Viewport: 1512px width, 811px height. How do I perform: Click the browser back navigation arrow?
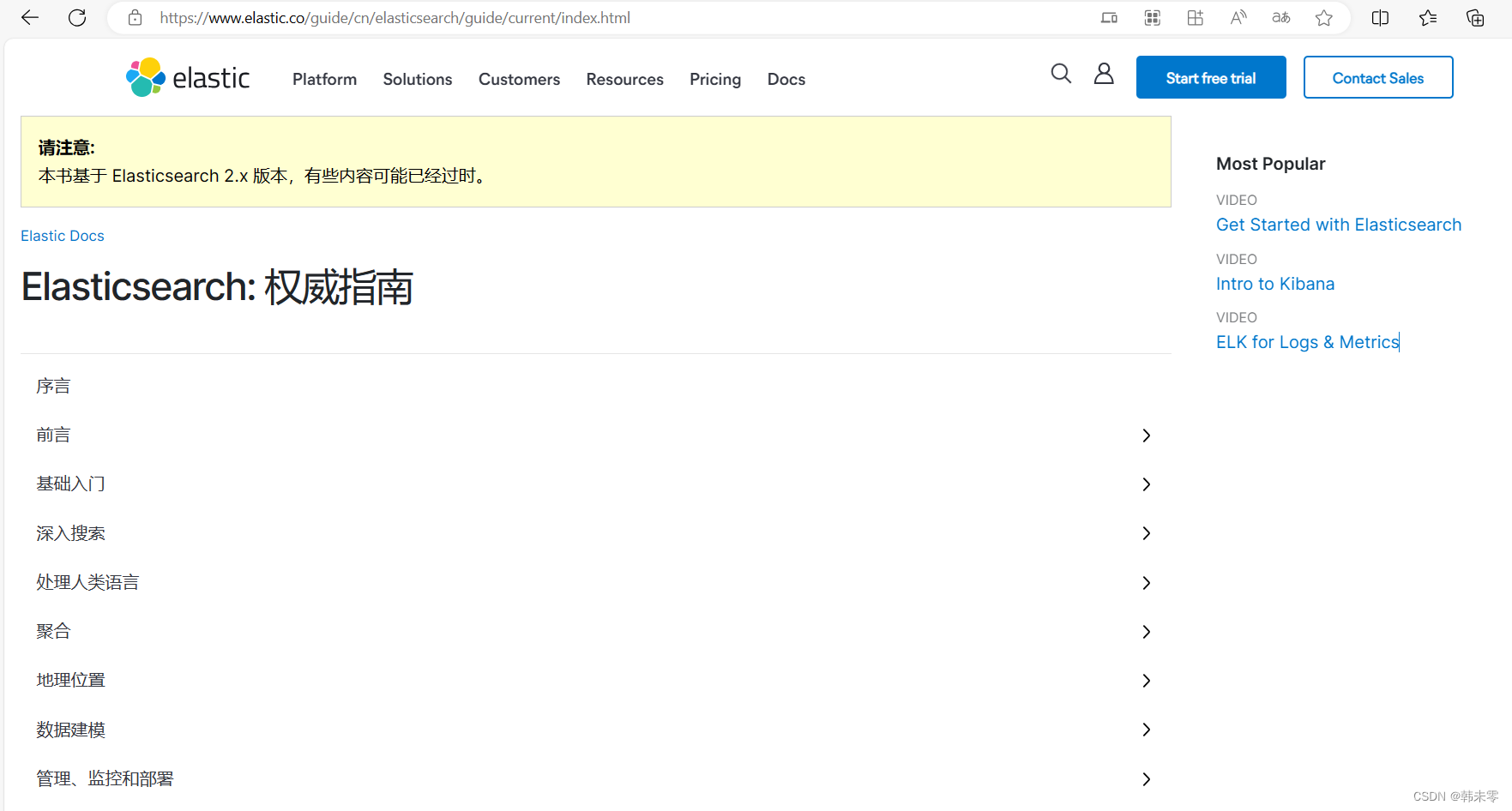coord(30,17)
